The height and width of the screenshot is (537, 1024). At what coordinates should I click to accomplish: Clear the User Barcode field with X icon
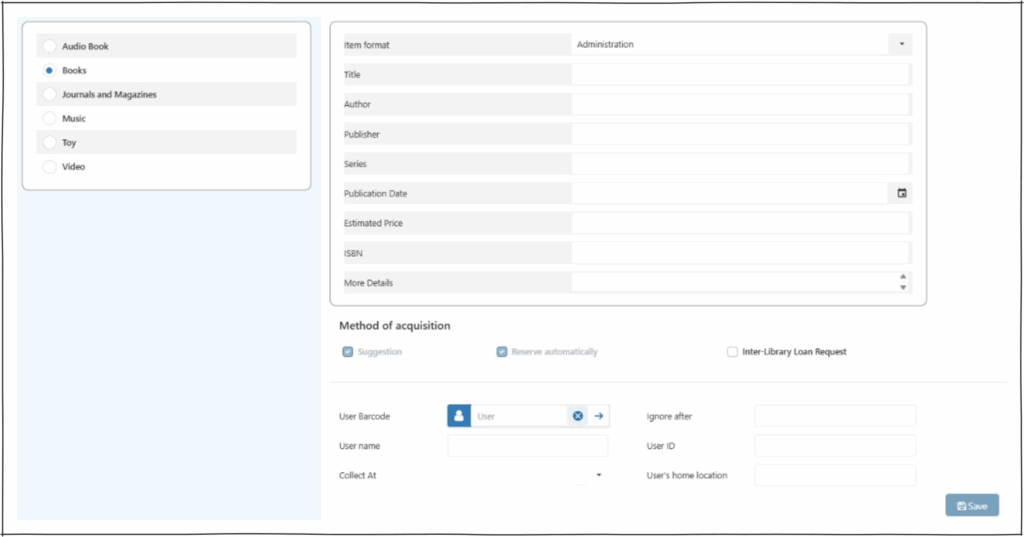tap(577, 416)
